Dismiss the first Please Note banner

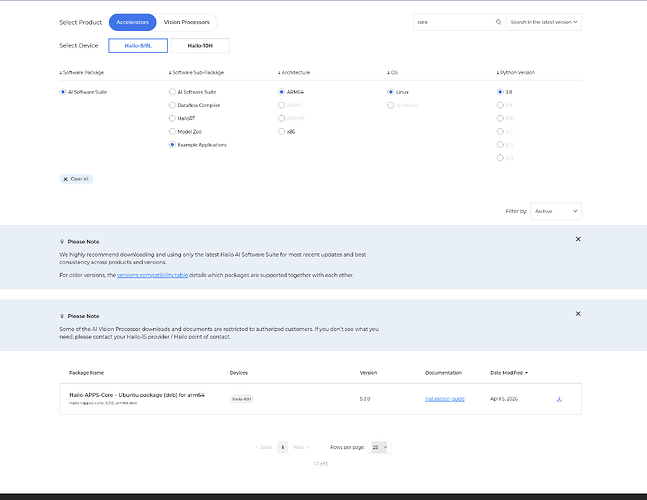[578, 239]
